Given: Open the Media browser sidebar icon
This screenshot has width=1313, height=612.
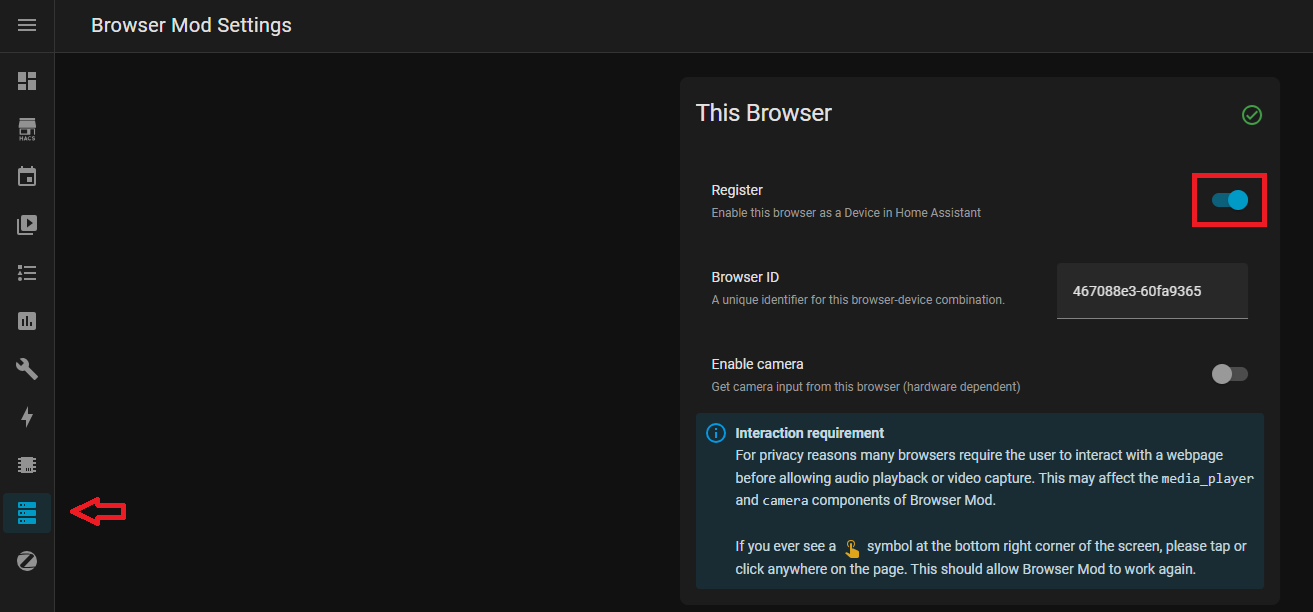Looking at the screenshot, I should 27,225.
